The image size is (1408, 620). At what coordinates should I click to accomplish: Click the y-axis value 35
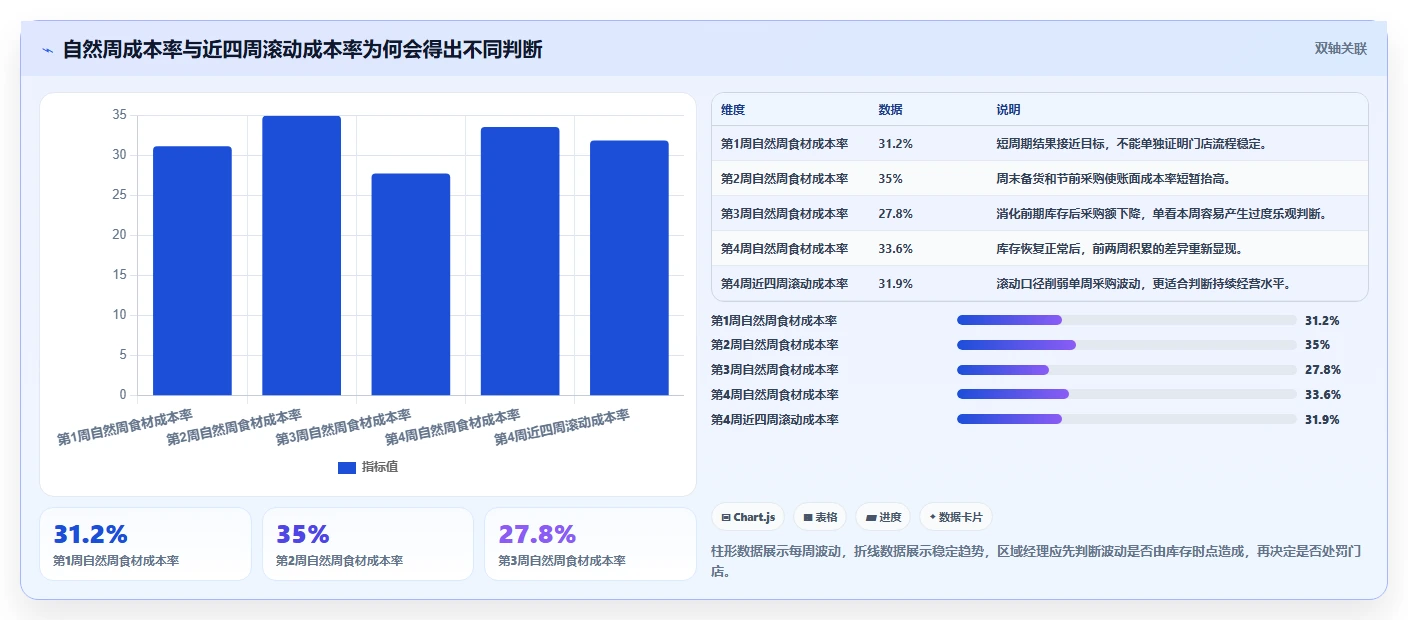click(x=119, y=115)
